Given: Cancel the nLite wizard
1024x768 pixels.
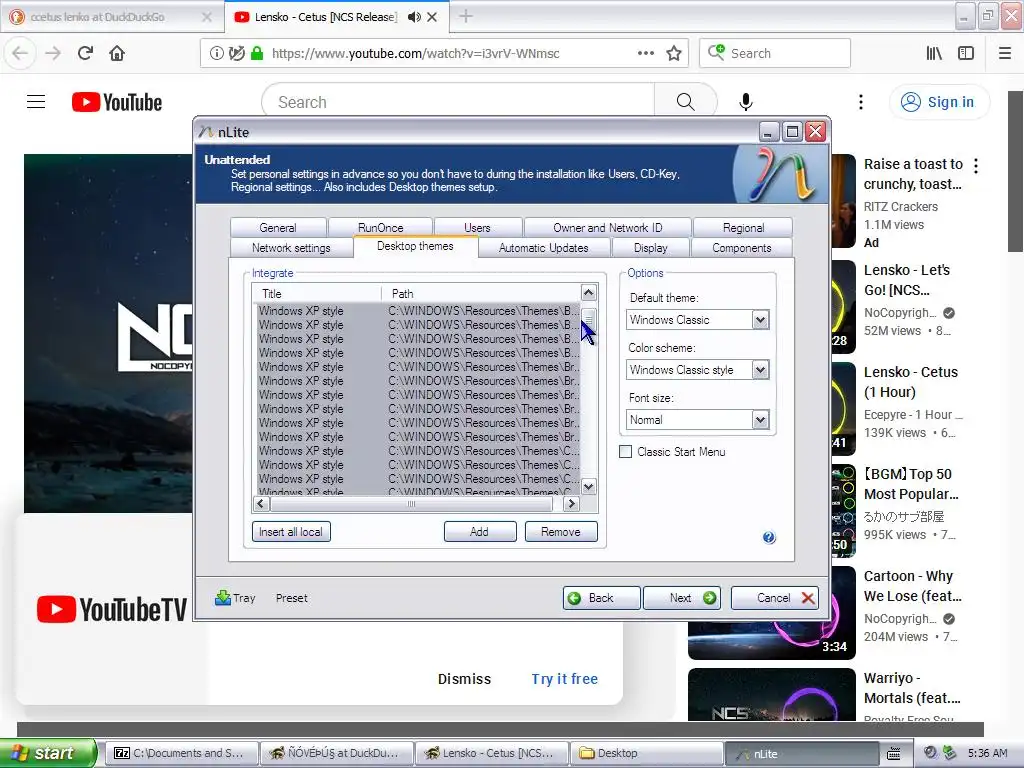Looking at the screenshot, I should point(775,598).
